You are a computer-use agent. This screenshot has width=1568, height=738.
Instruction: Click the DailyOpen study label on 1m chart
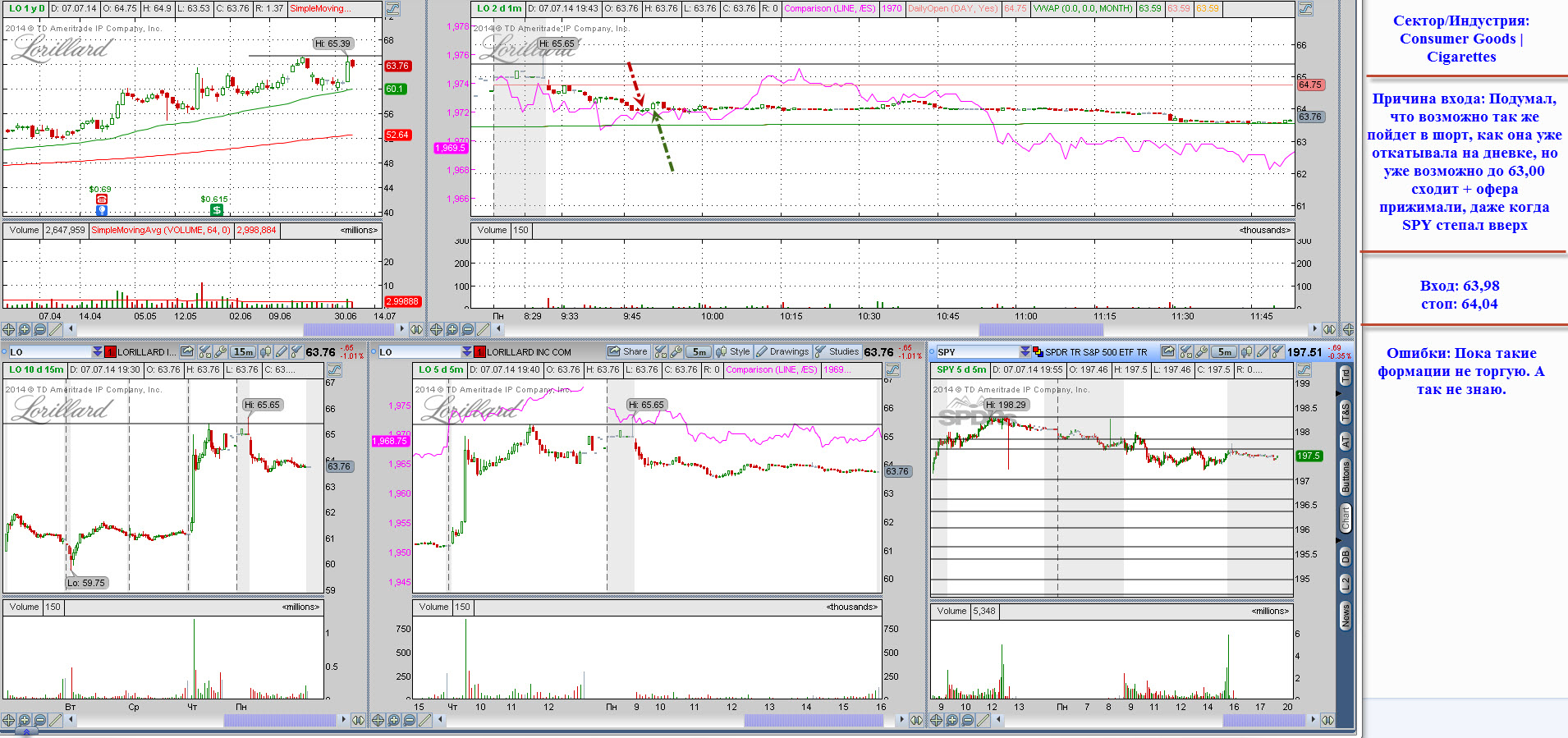point(953,8)
